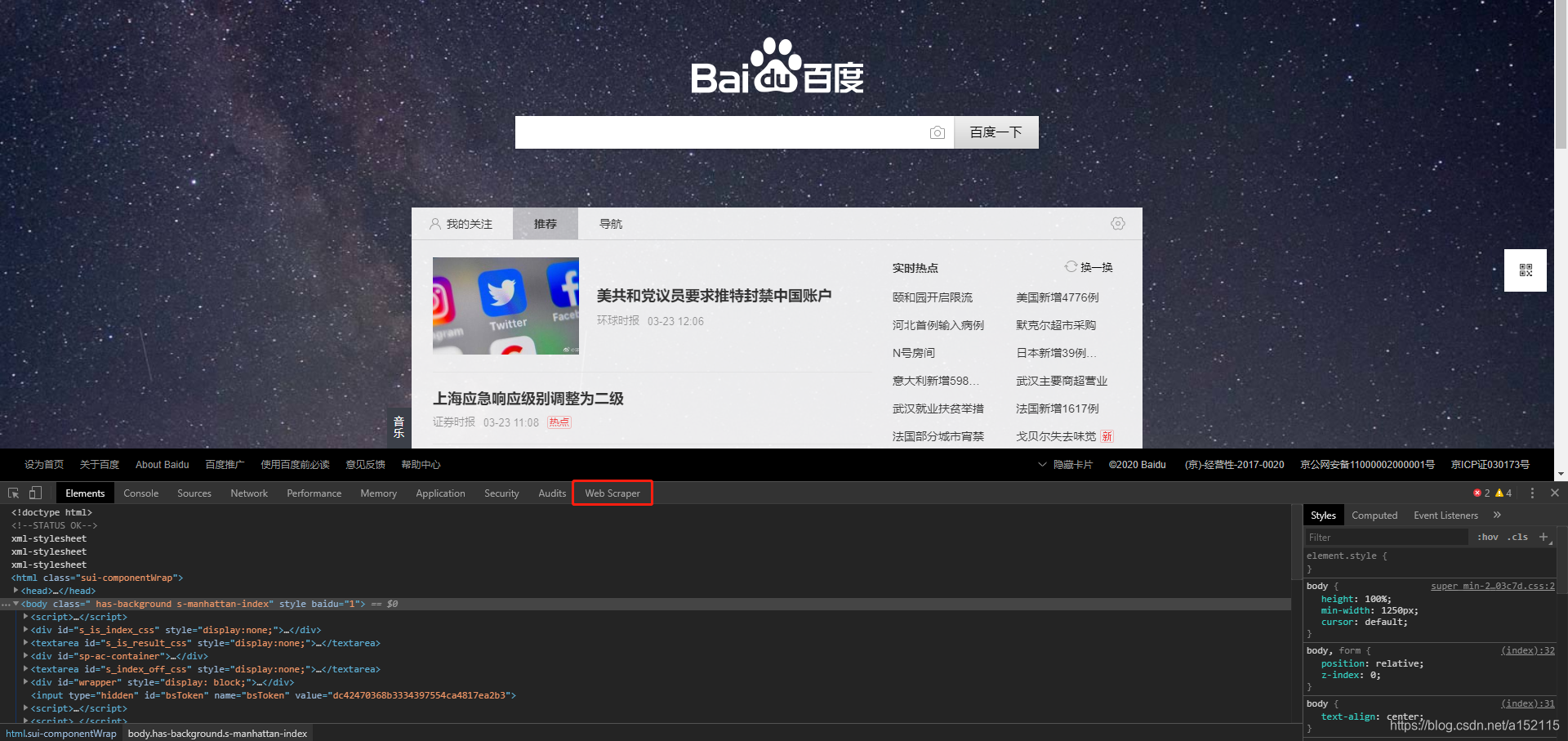Click the 百度一下 search button
Image resolution: width=1568 pixels, height=741 pixels.
[x=996, y=132]
